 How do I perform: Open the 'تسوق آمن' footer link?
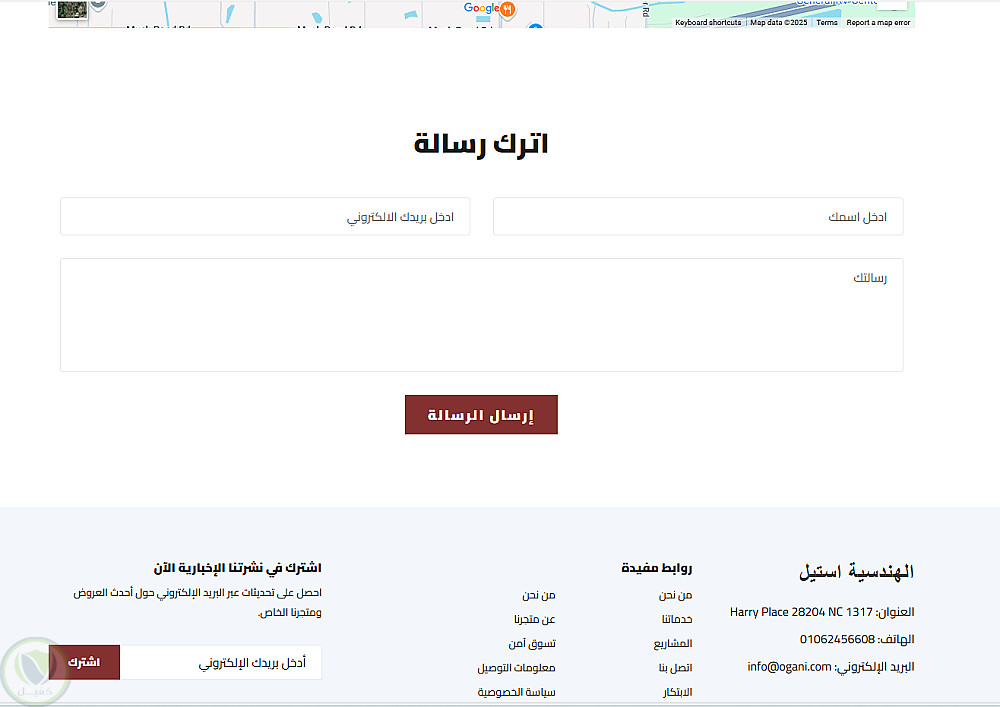532,643
